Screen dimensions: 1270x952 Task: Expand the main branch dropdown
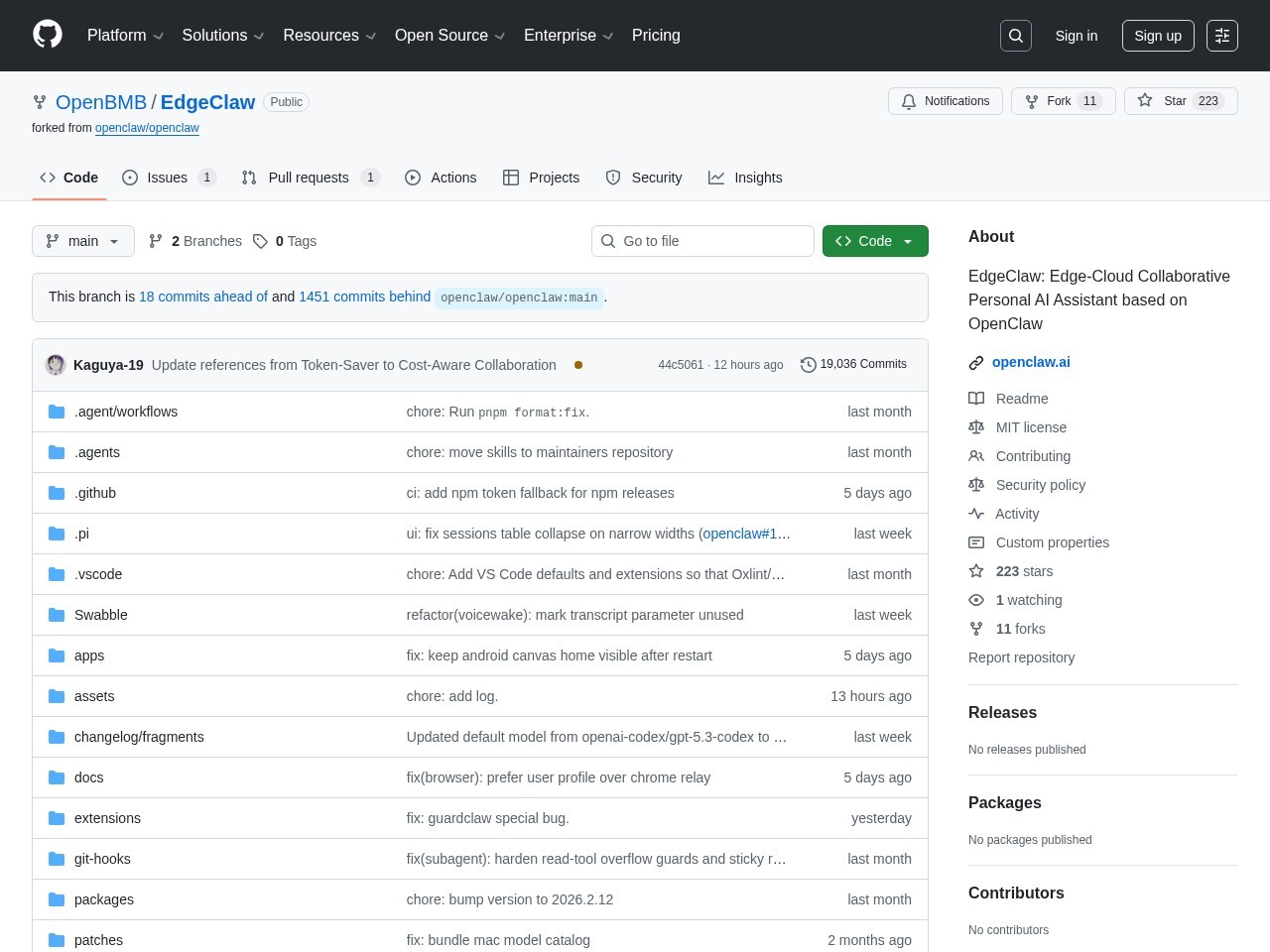pyautogui.click(x=83, y=241)
